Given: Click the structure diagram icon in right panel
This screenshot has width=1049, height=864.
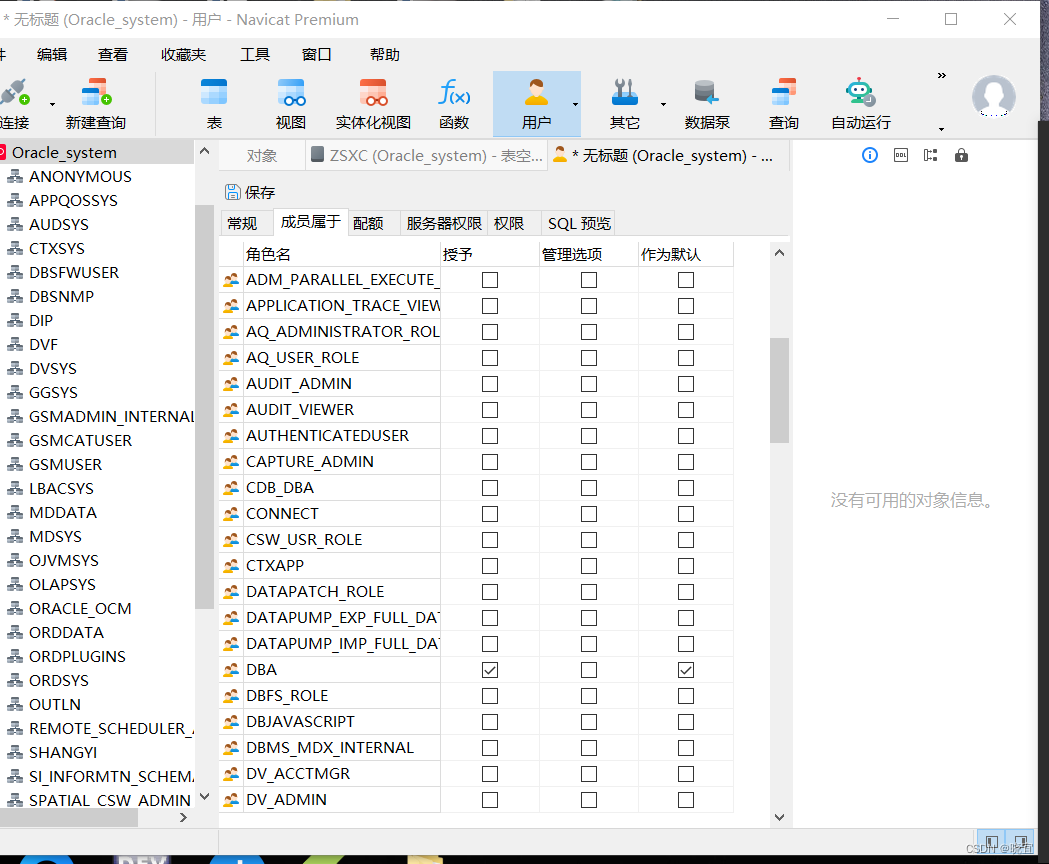Looking at the screenshot, I should click(x=931, y=155).
